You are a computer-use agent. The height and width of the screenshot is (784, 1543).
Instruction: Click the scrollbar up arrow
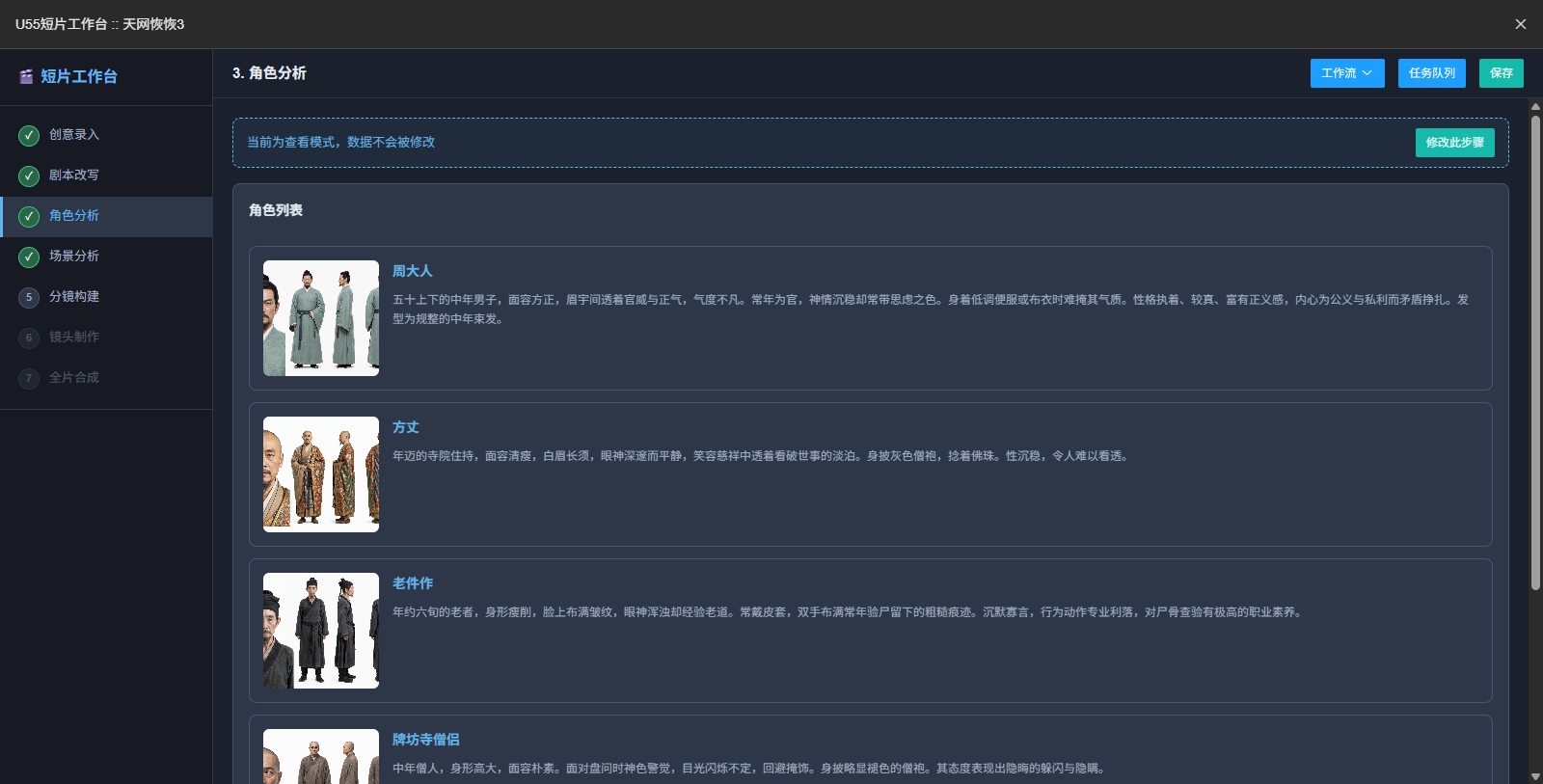point(1535,106)
